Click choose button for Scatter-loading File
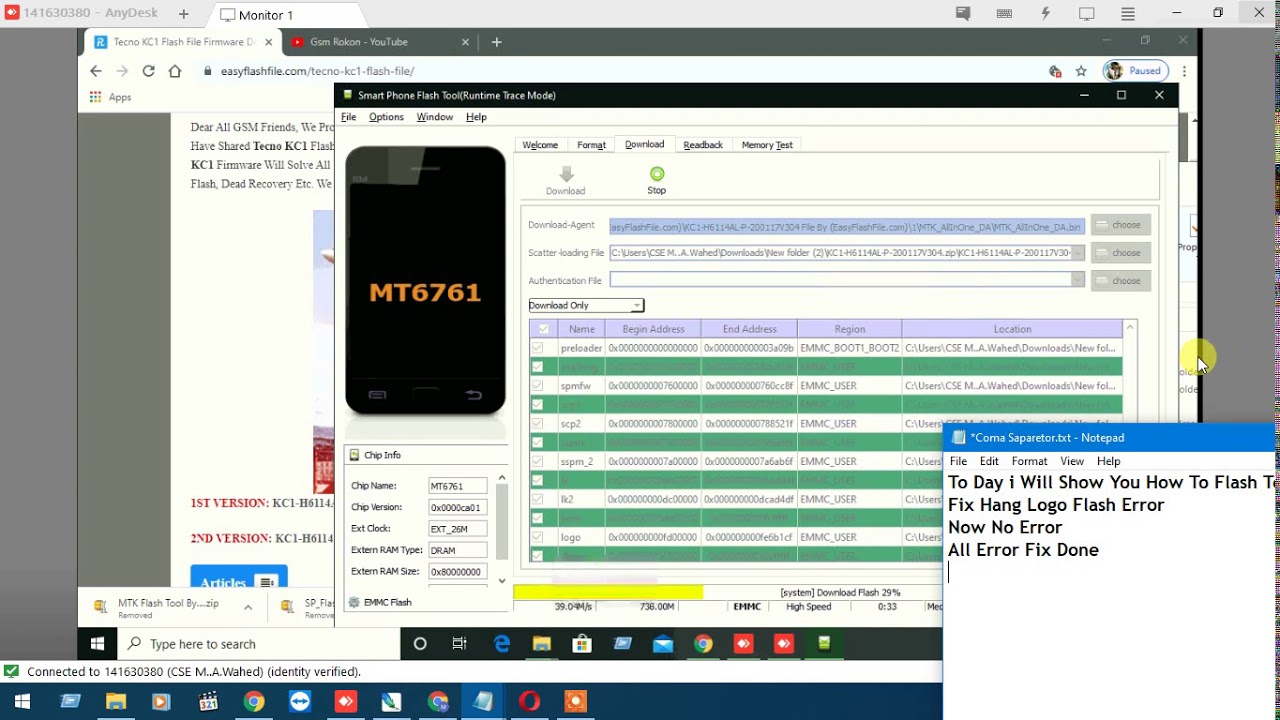Image resolution: width=1280 pixels, height=720 pixels. (1121, 253)
